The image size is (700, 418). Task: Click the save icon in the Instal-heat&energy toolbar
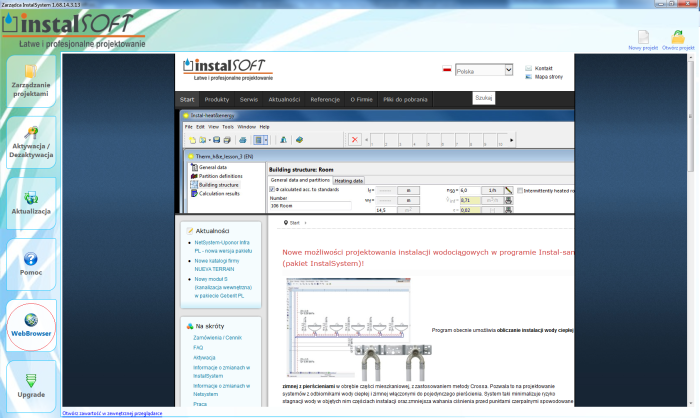(x=217, y=140)
